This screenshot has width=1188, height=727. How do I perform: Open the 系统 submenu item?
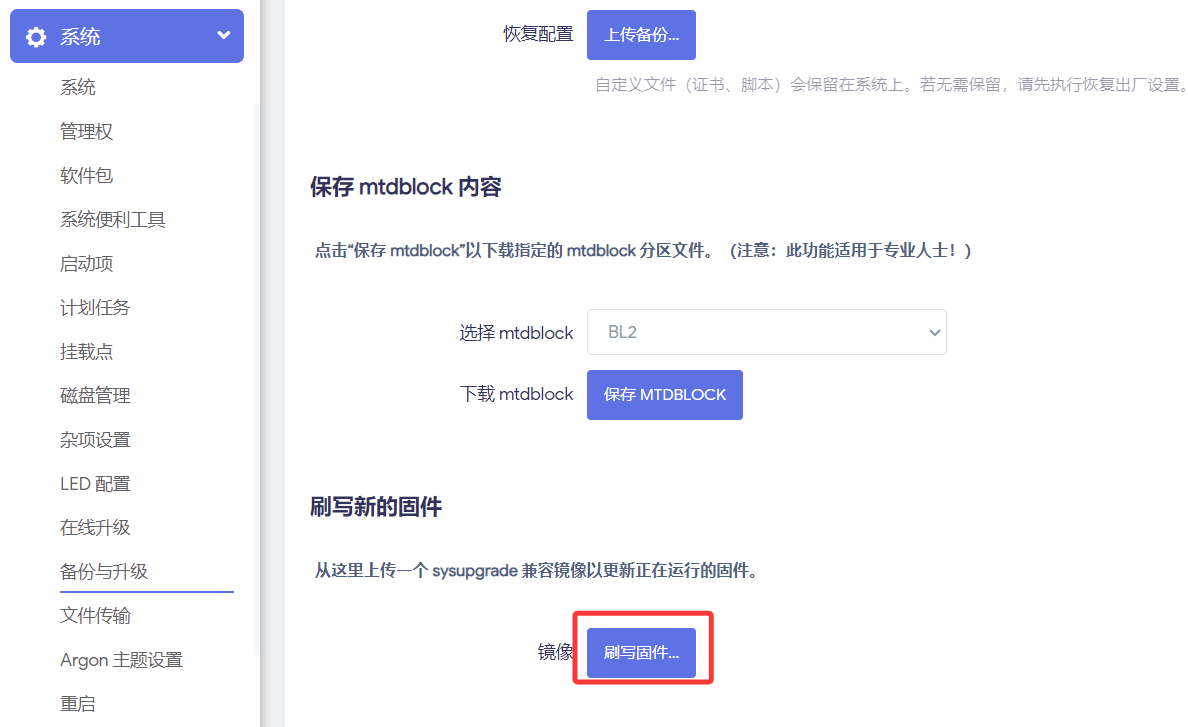click(x=78, y=88)
